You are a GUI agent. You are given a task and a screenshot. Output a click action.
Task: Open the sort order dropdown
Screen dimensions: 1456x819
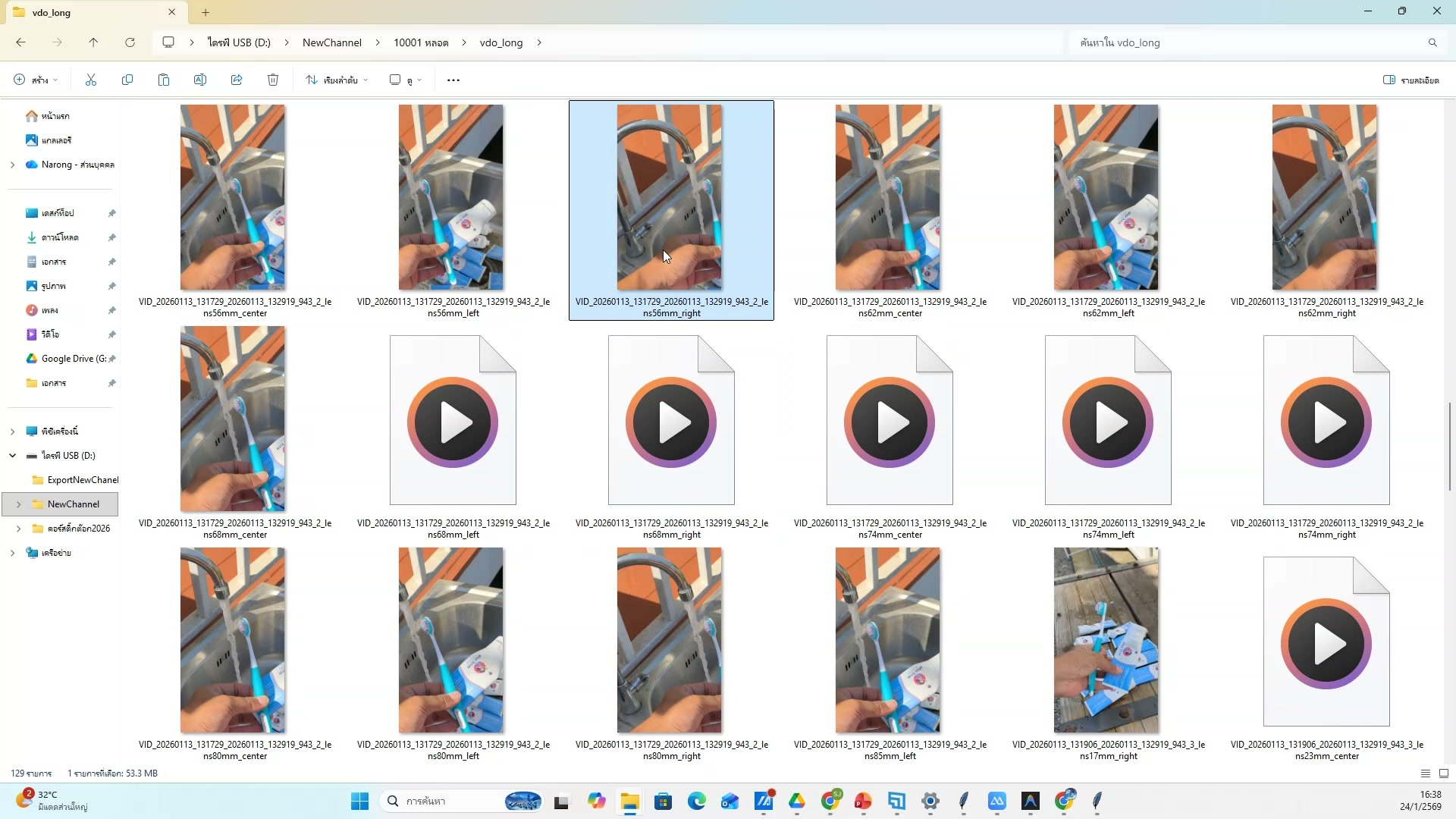(x=337, y=80)
